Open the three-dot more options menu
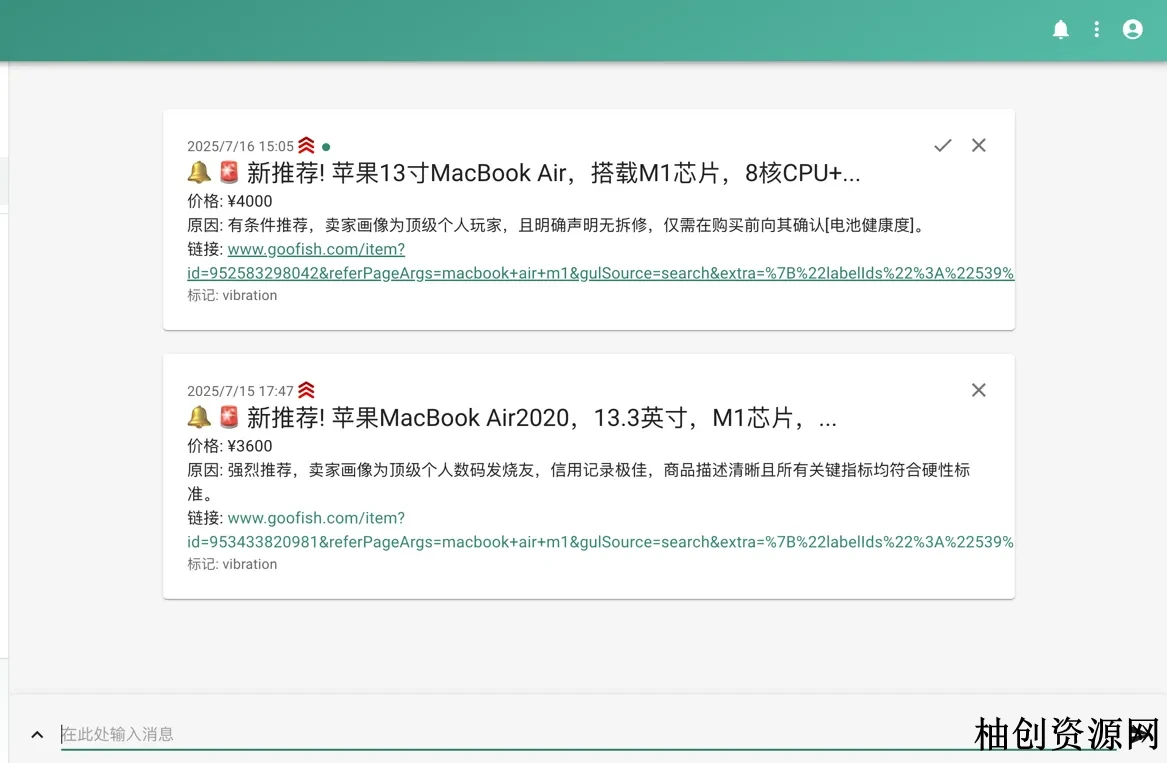Viewport: 1167px width, 763px height. 1097,30
